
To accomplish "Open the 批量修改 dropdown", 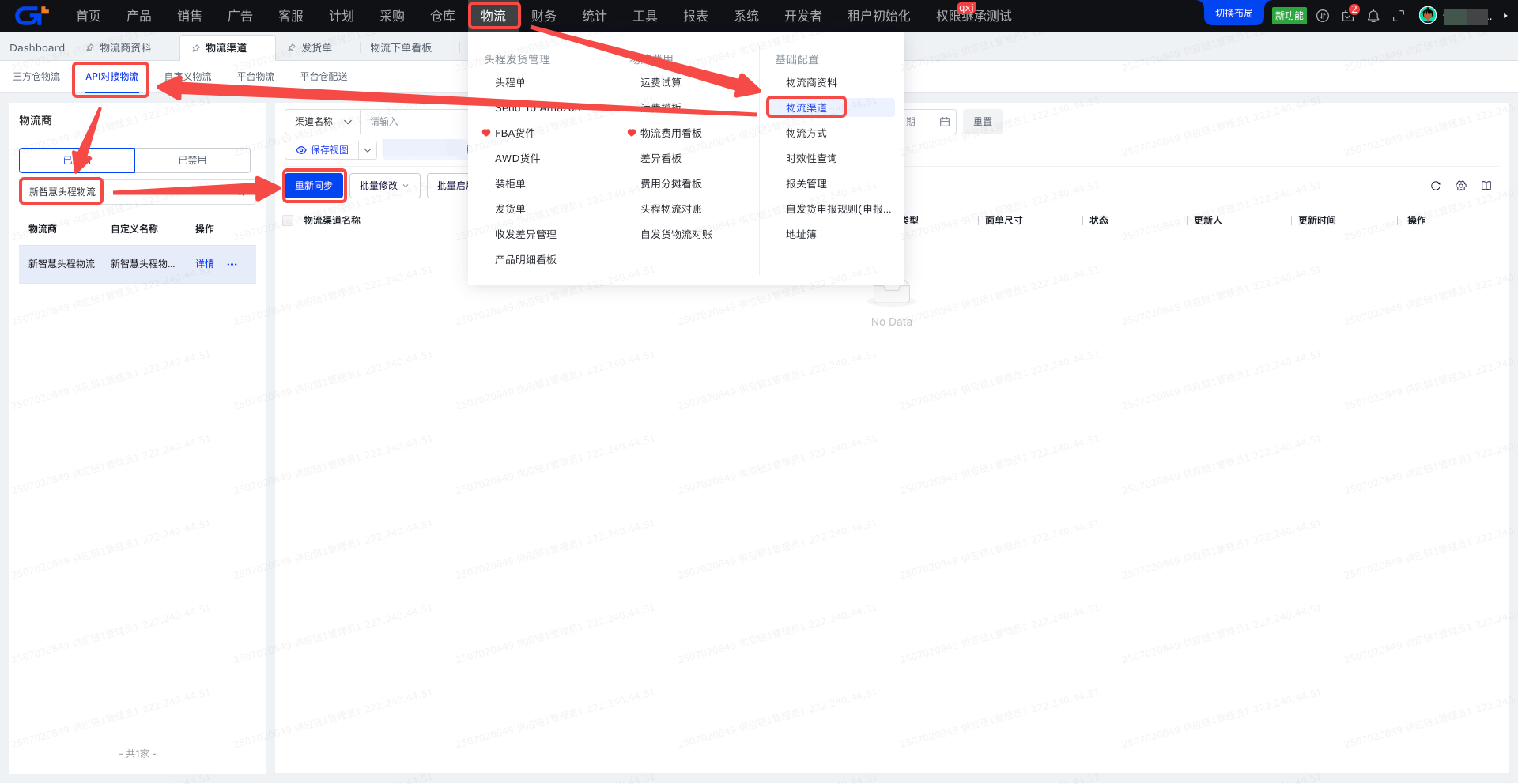I will (384, 186).
